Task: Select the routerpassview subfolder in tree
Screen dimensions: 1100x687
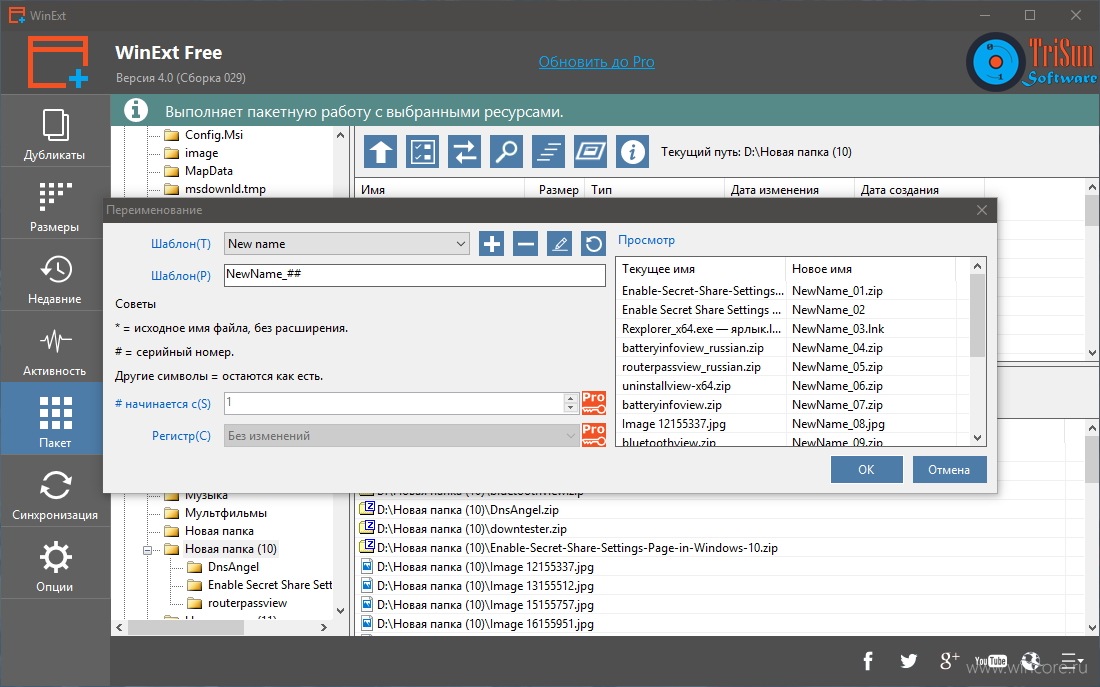Action: click(x=247, y=603)
